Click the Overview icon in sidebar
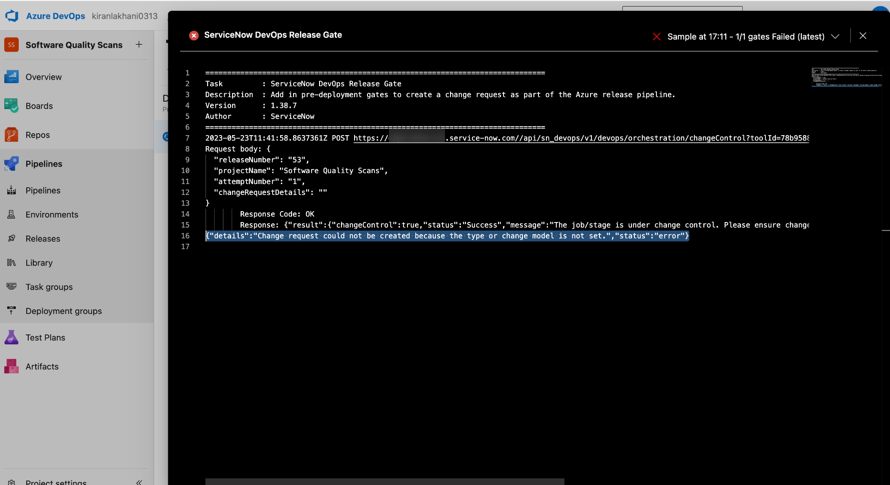 tap(11, 77)
